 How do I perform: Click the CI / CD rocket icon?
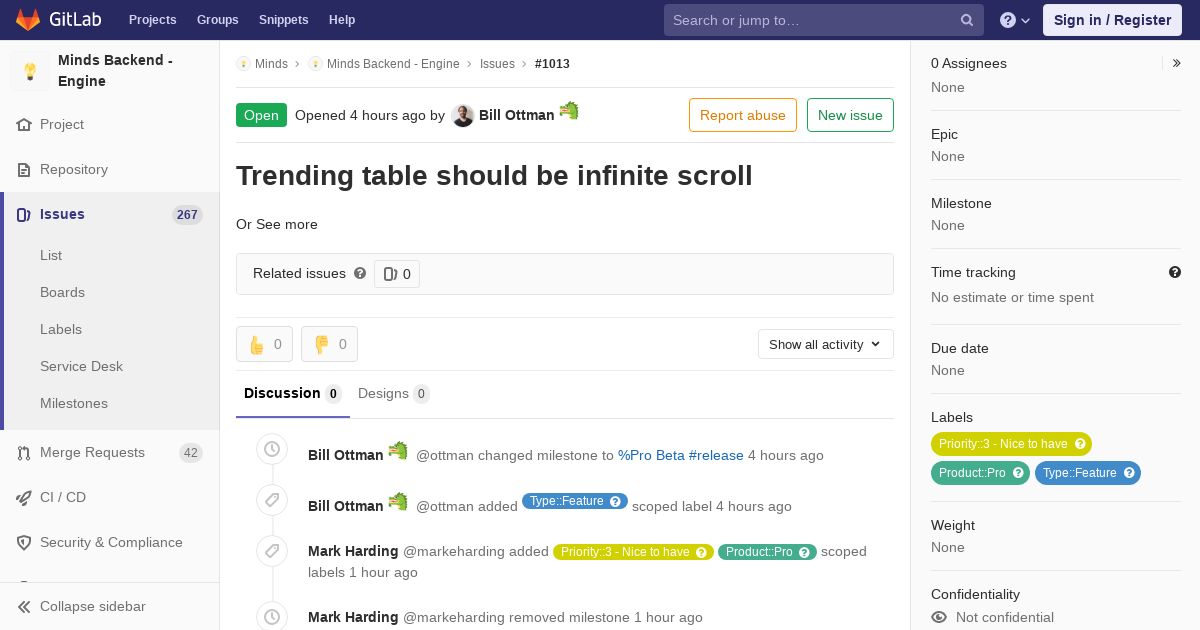24,498
